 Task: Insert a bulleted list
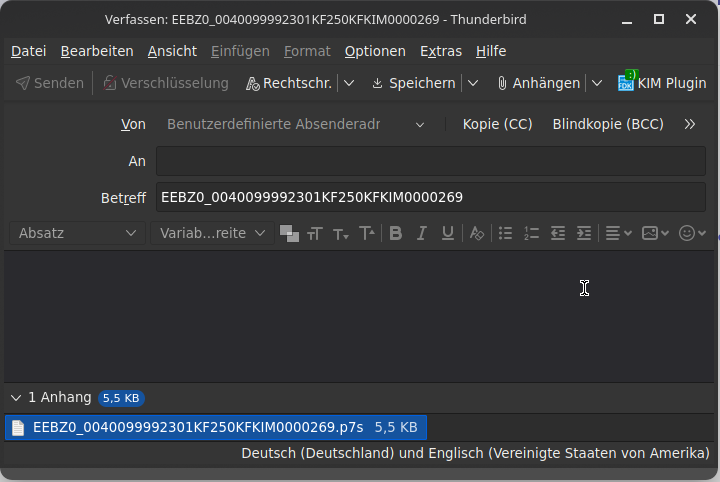pyautogui.click(x=506, y=234)
